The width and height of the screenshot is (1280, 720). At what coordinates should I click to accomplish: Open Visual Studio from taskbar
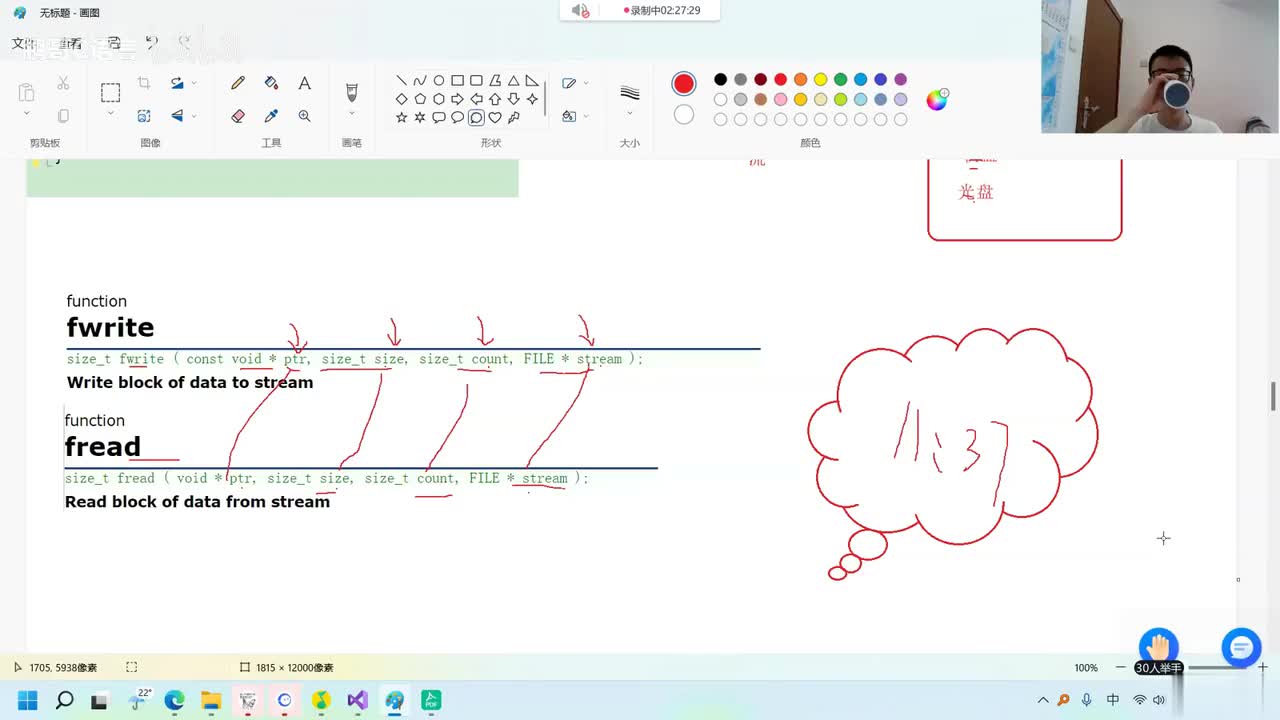357,700
